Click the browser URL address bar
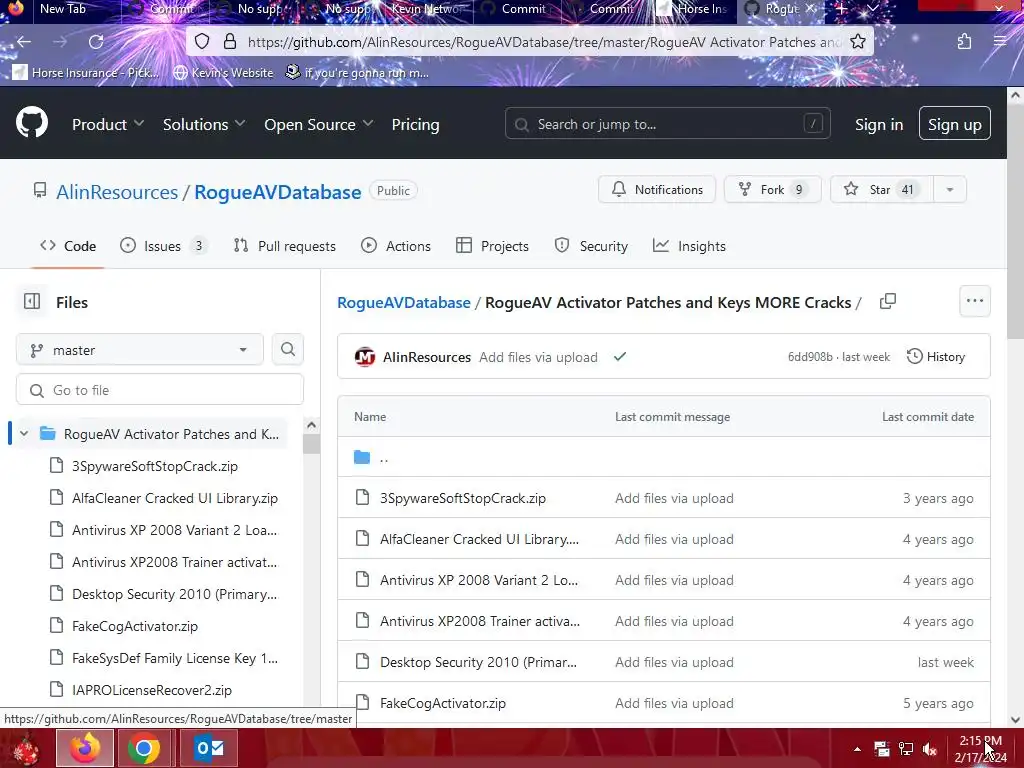The height and width of the screenshot is (768, 1024). [542, 42]
